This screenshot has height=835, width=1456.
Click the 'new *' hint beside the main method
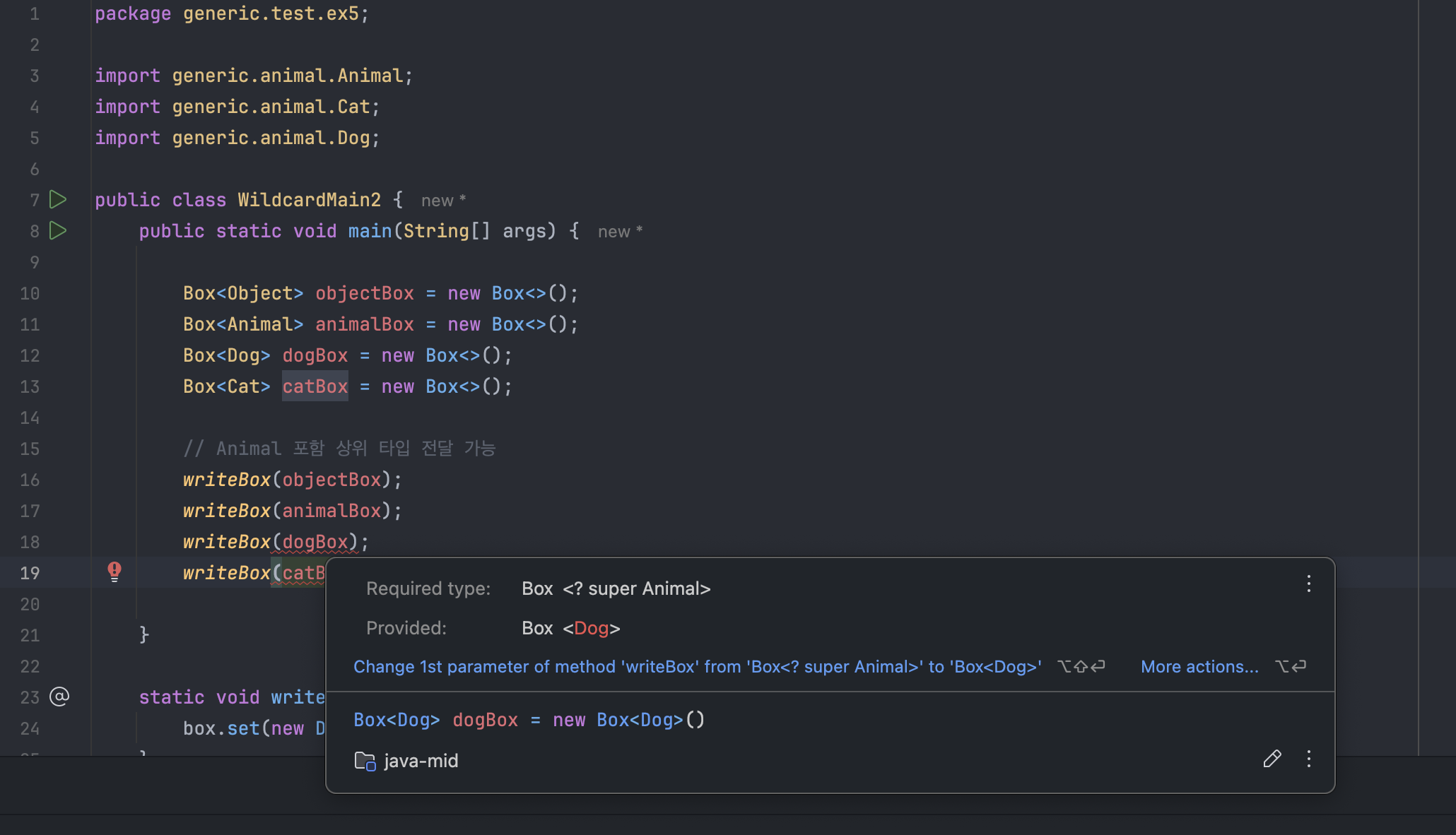pyautogui.click(x=620, y=232)
